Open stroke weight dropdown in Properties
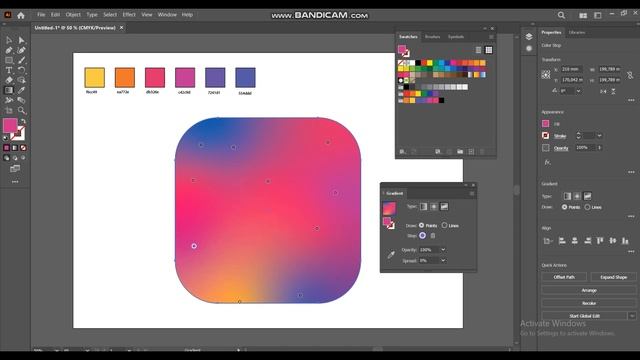Image resolution: width=640 pixels, height=360 pixels. pos(600,136)
